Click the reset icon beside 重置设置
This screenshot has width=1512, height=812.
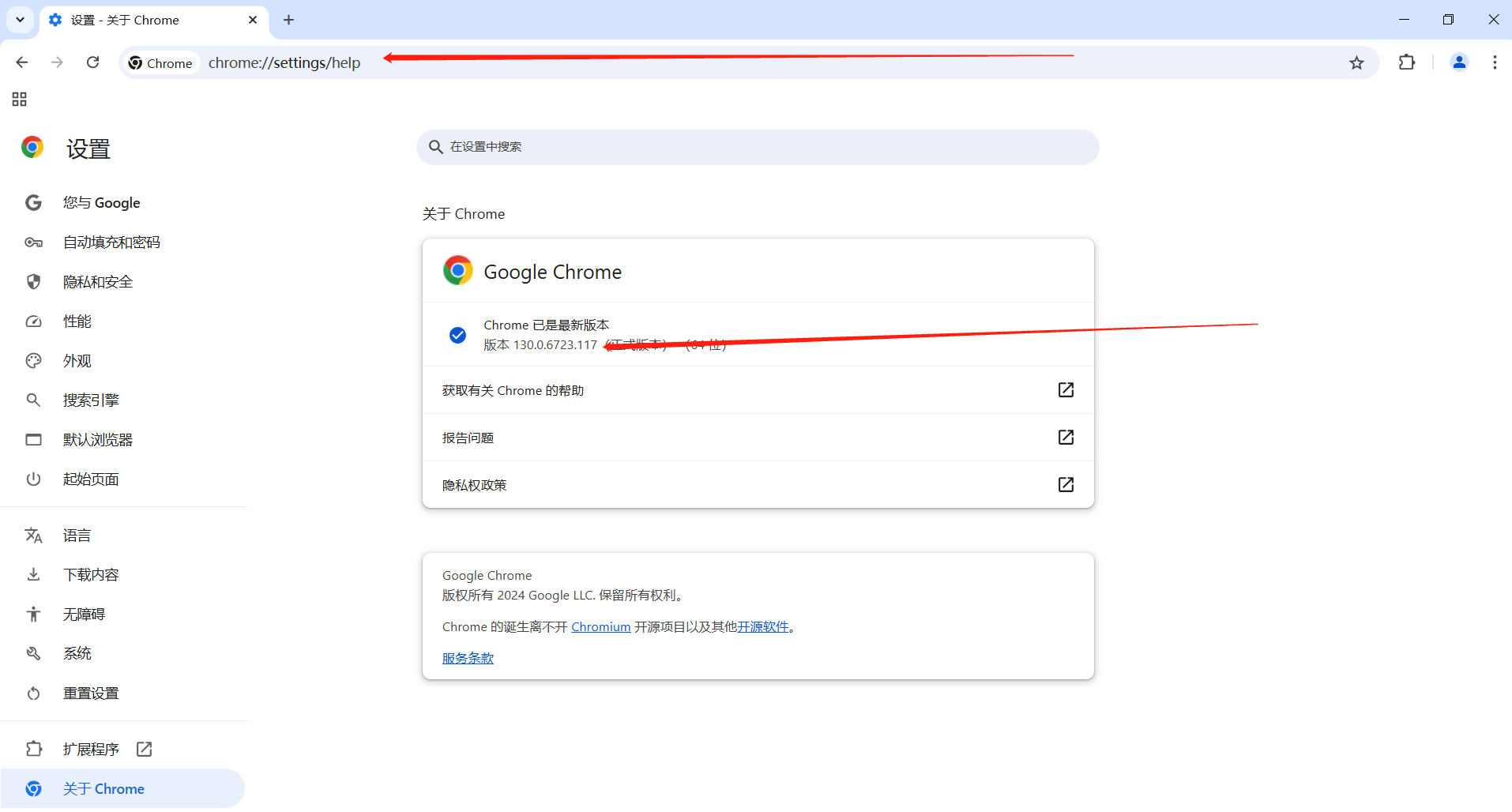[x=33, y=694]
